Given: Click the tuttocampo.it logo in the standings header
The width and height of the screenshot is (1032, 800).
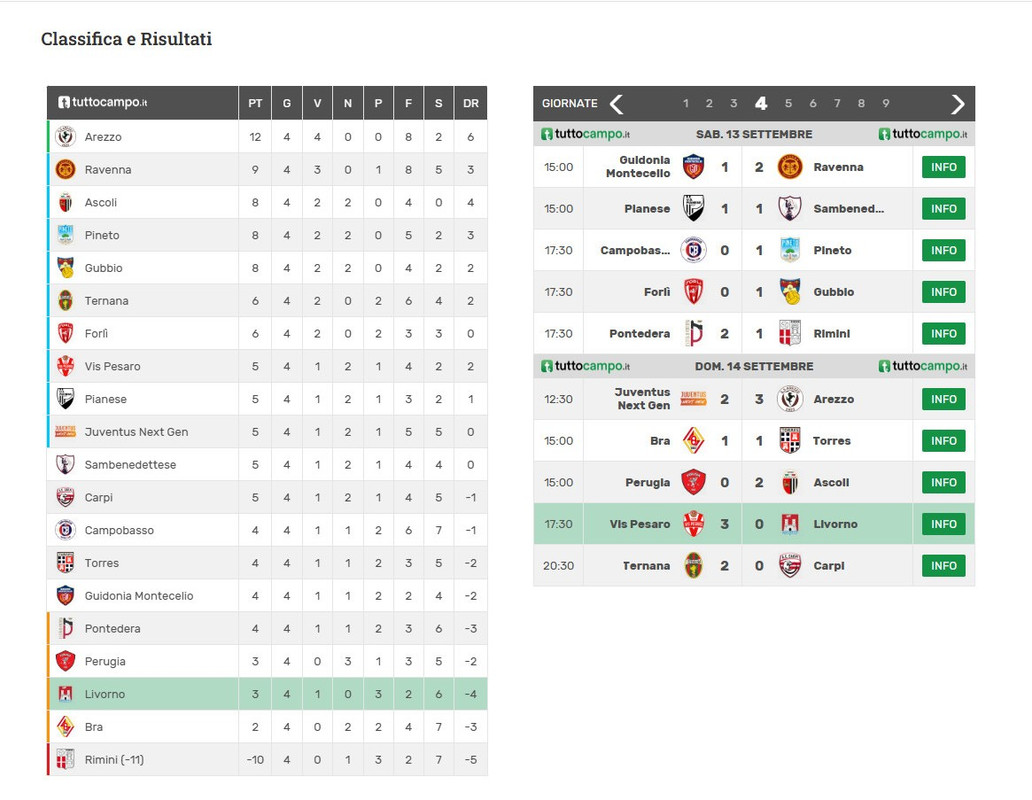Looking at the screenshot, I should pyautogui.click(x=103, y=103).
